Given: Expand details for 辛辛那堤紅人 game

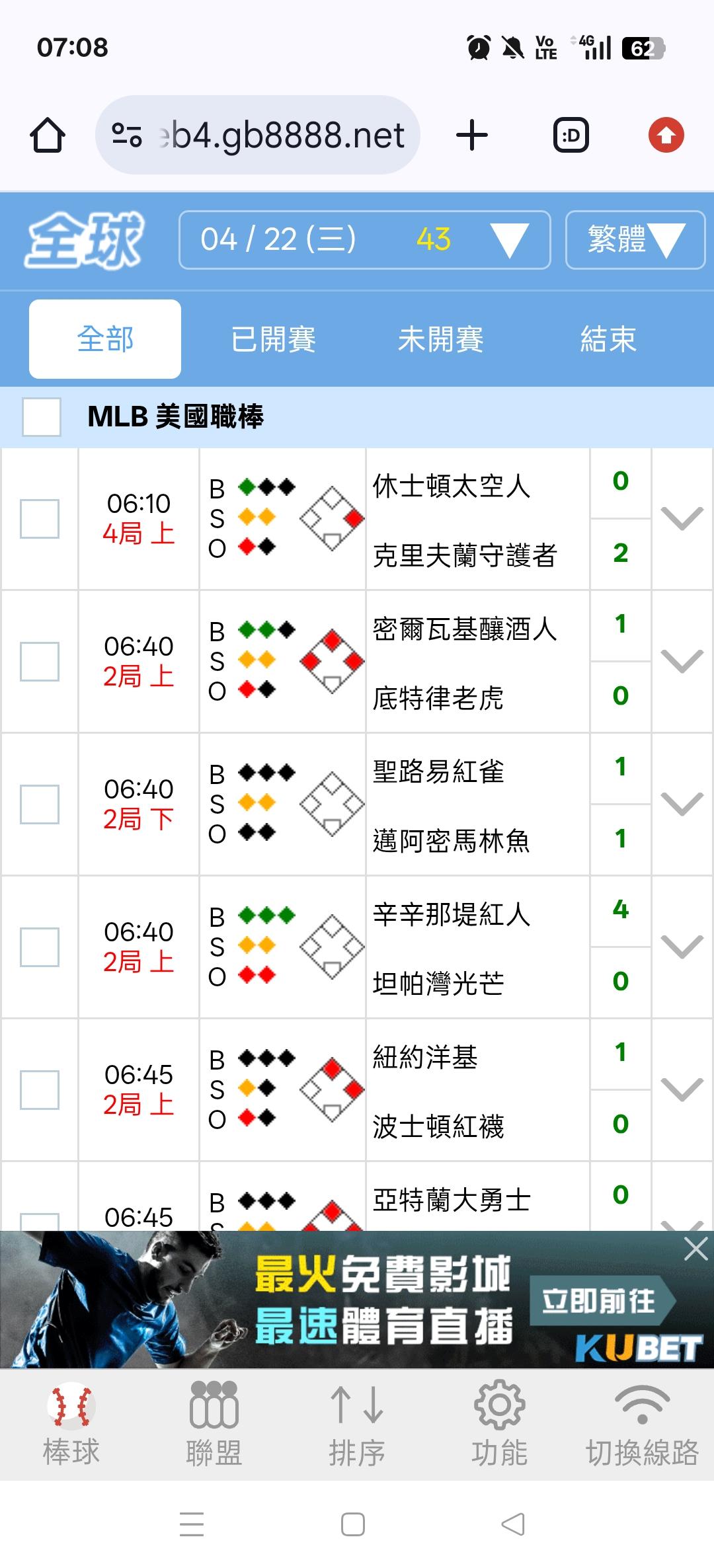Looking at the screenshot, I should [682, 947].
